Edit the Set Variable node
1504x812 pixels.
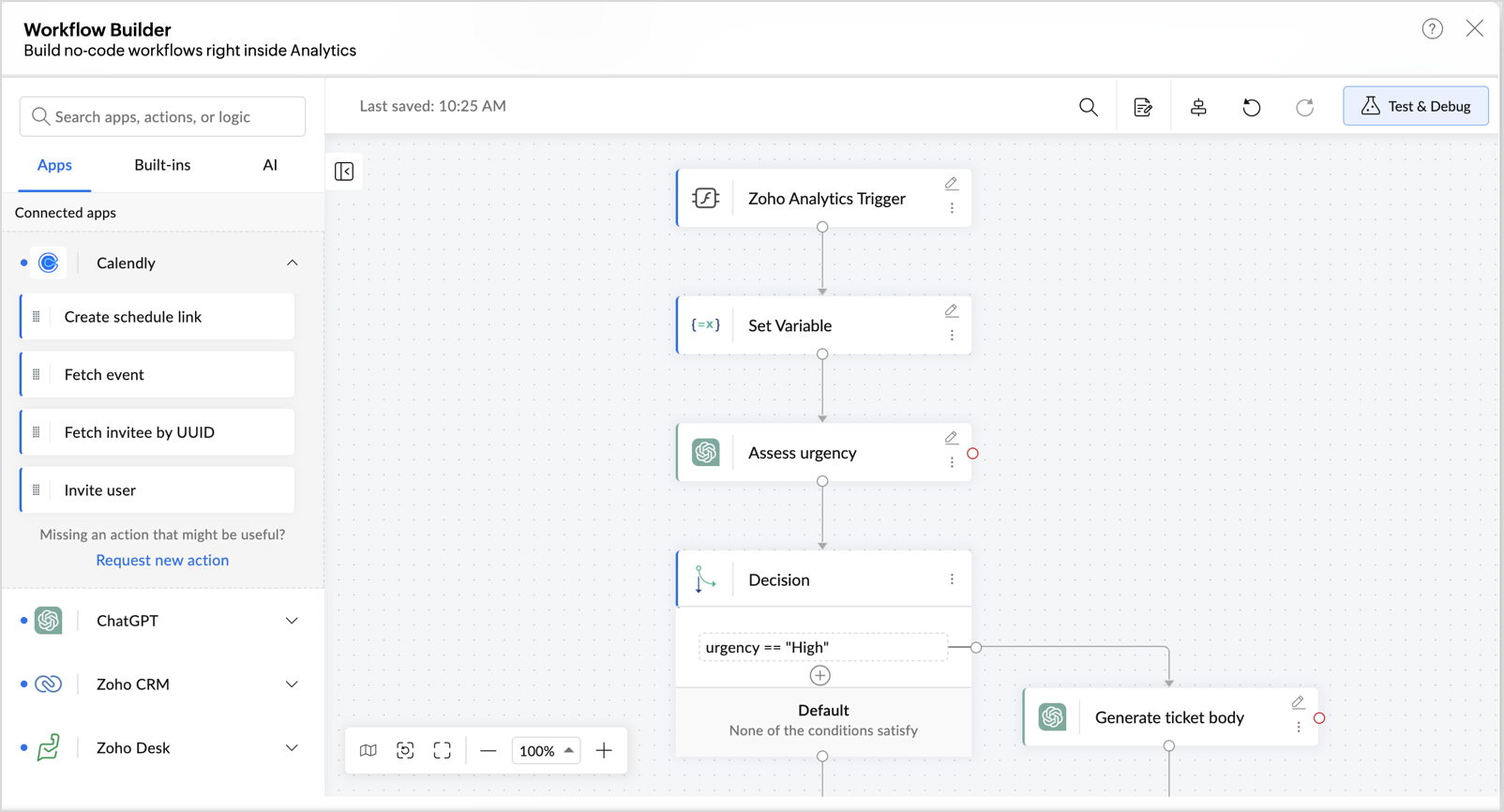952,310
